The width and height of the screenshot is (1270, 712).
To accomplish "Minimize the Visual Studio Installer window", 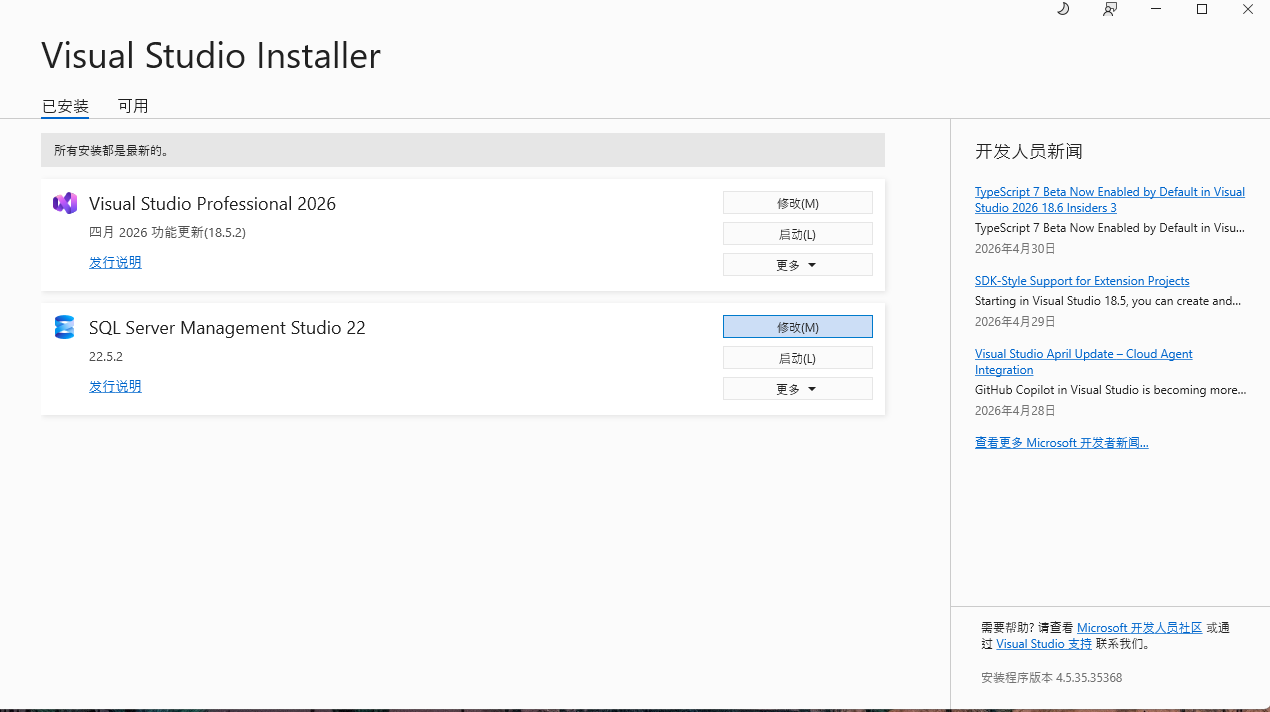I will click(1156, 9).
